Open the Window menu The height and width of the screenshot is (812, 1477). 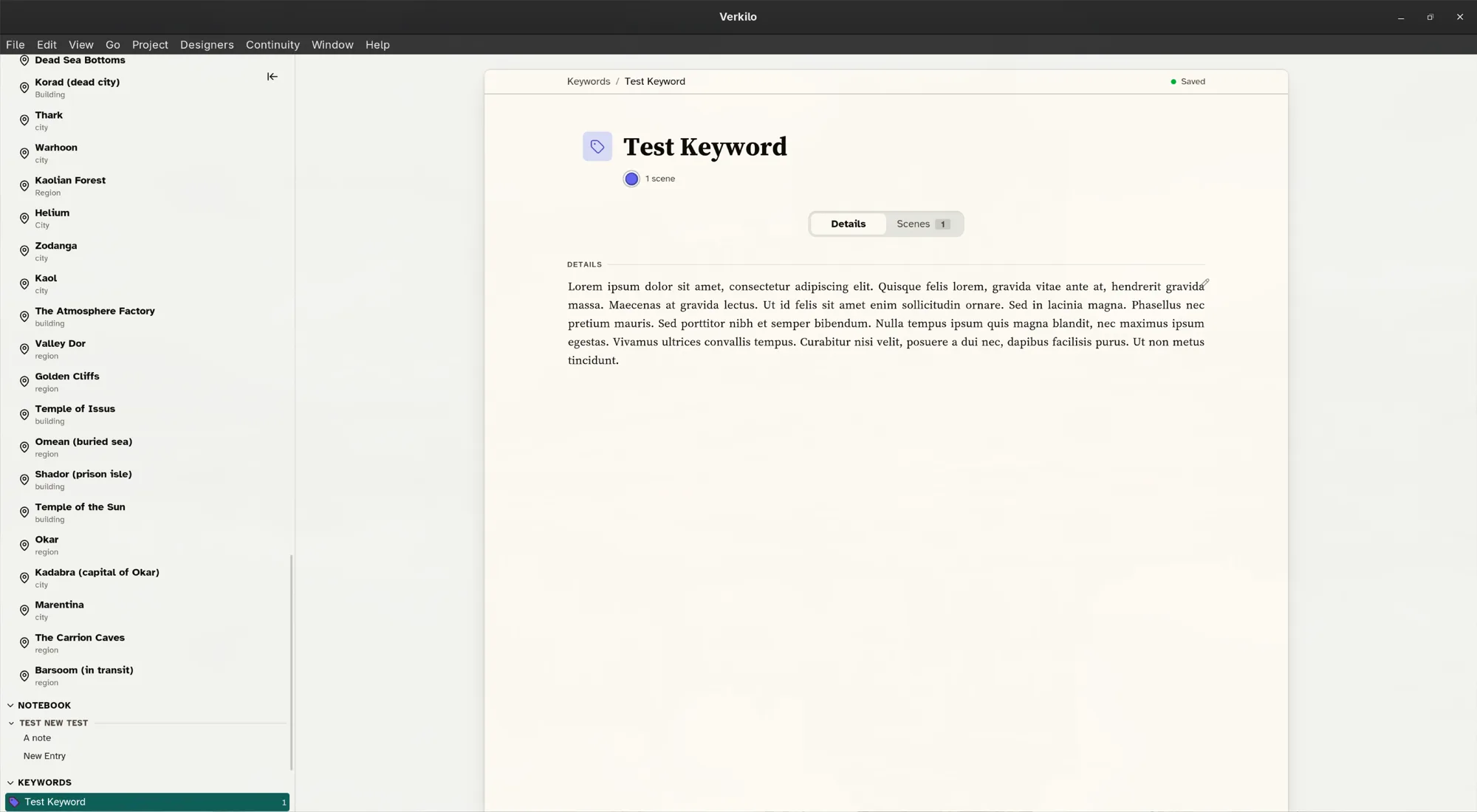(x=332, y=45)
